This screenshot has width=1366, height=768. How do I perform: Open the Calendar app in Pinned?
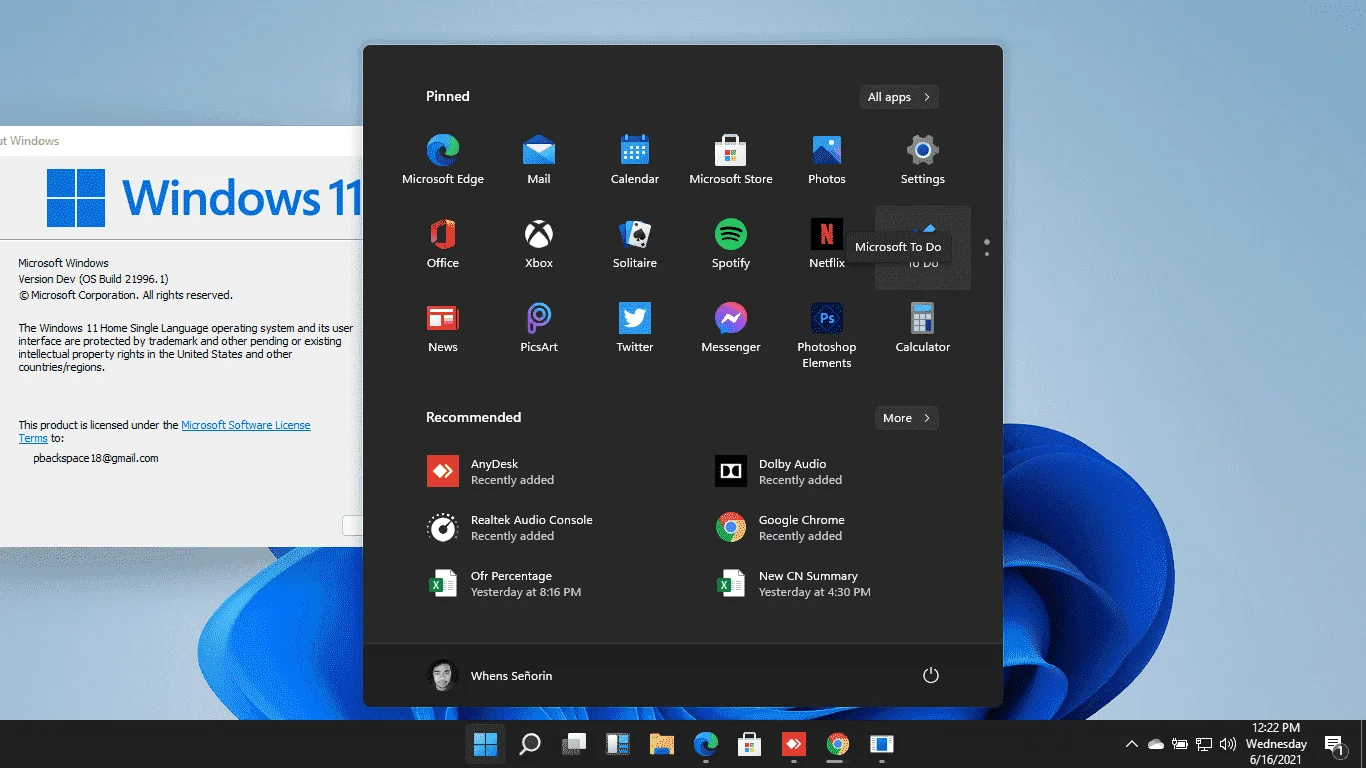635,160
